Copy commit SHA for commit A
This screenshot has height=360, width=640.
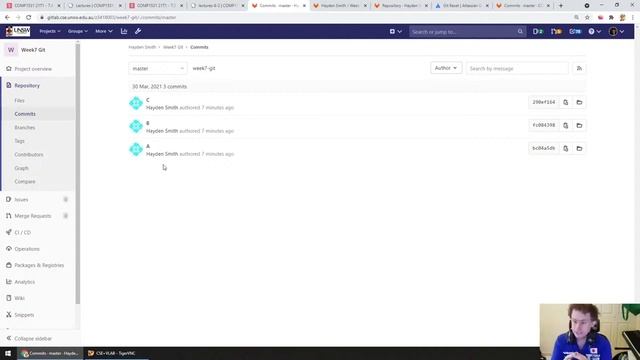click(565, 149)
